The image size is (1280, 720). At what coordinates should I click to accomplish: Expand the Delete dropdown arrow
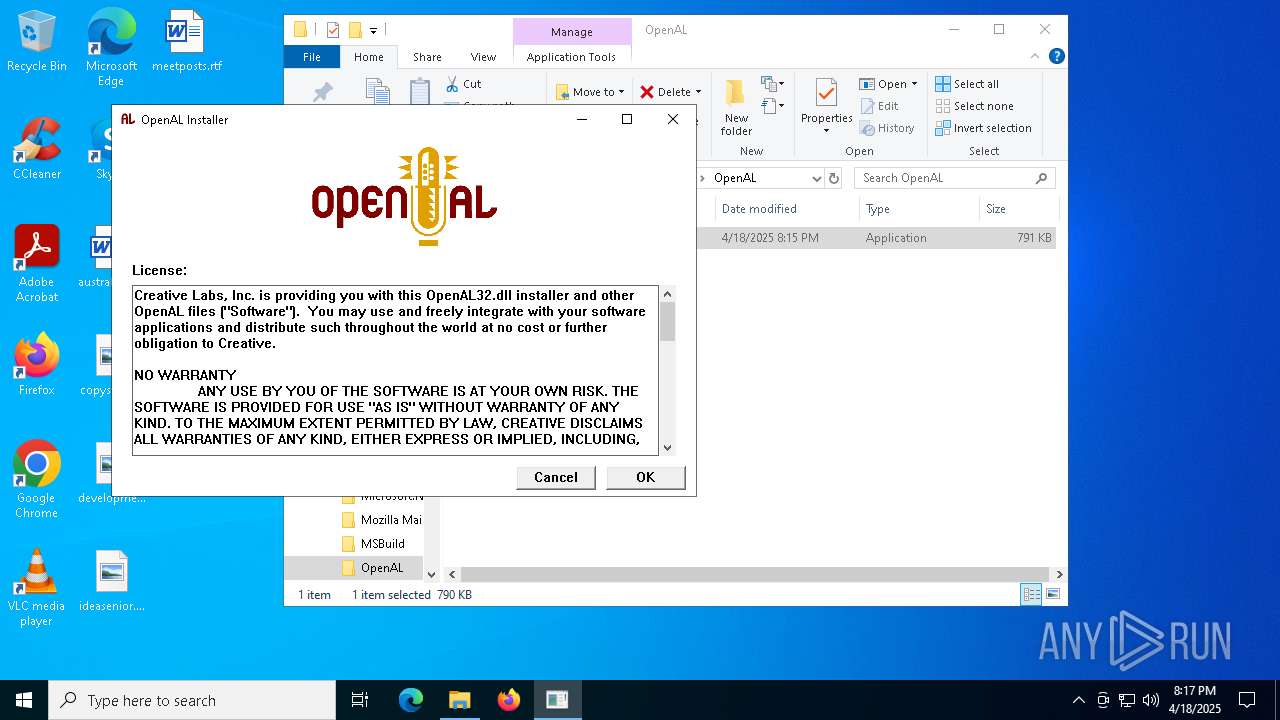click(698, 92)
